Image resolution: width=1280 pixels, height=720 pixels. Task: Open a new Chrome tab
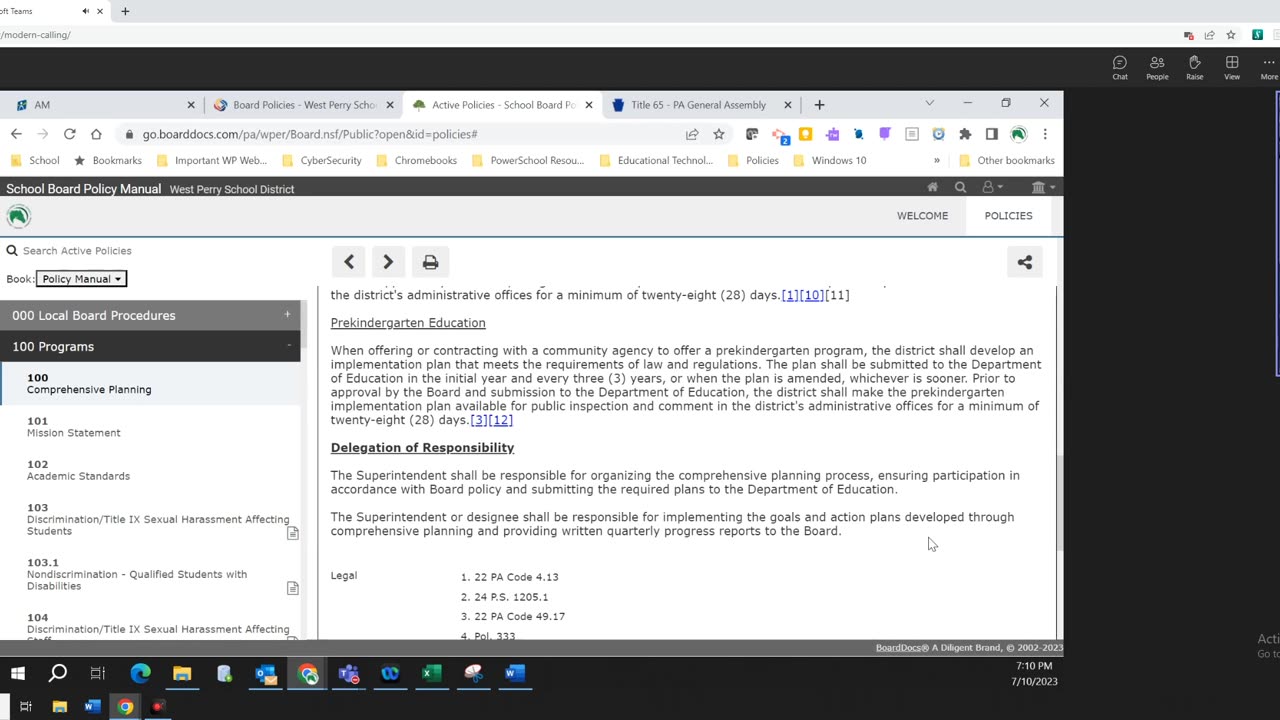click(x=819, y=105)
